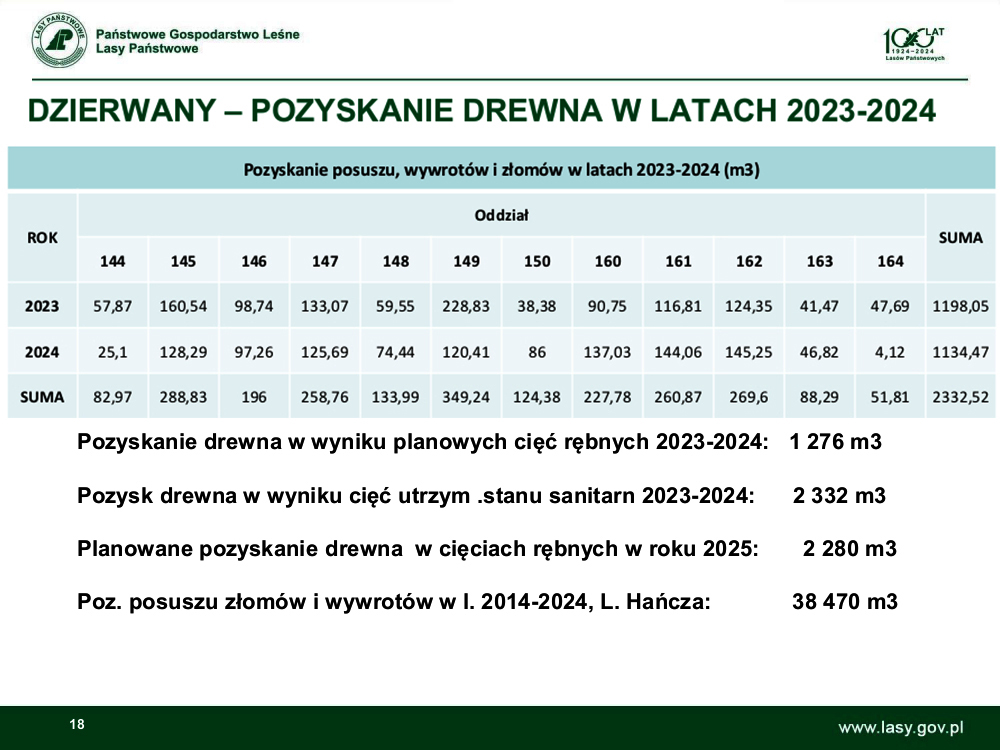Click the 100 LAT anniversary logo
1000x750 pixels.
click(914, 43)
